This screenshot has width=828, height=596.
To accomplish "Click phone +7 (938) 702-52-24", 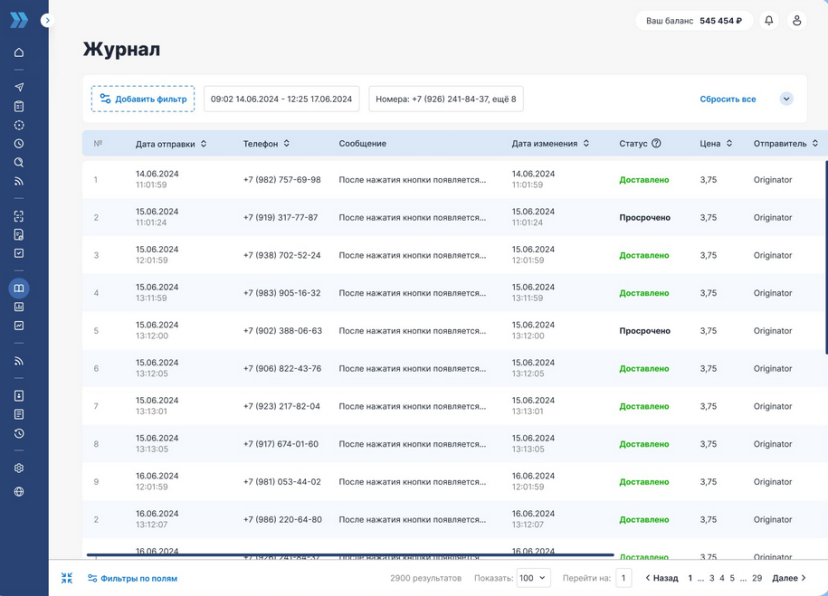I will [x=282, y=255].
